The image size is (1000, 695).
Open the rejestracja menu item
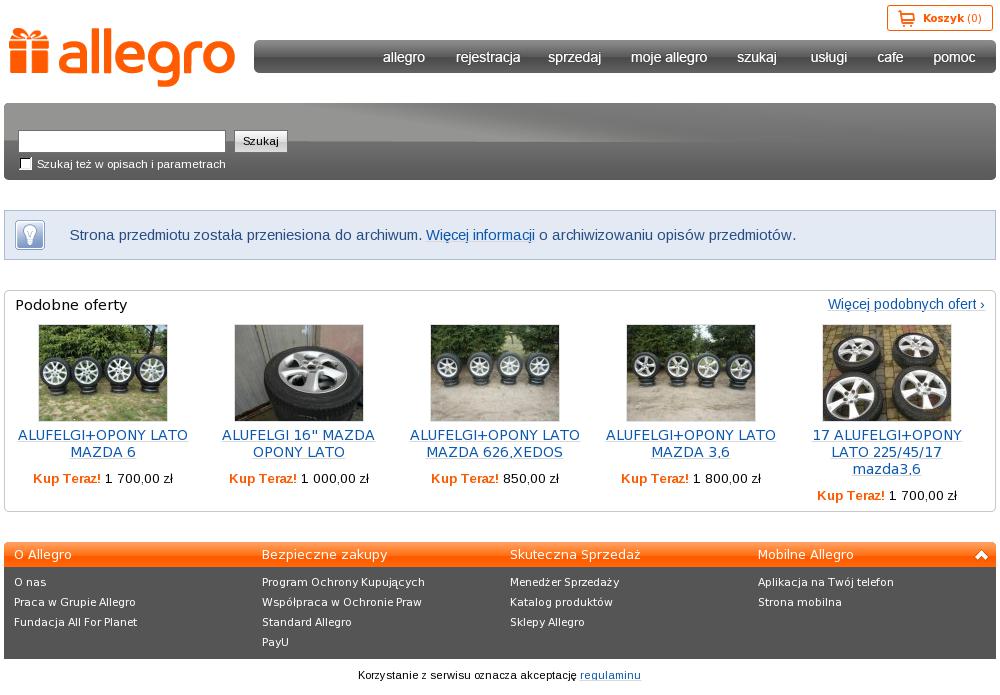[x=488, y=57]
